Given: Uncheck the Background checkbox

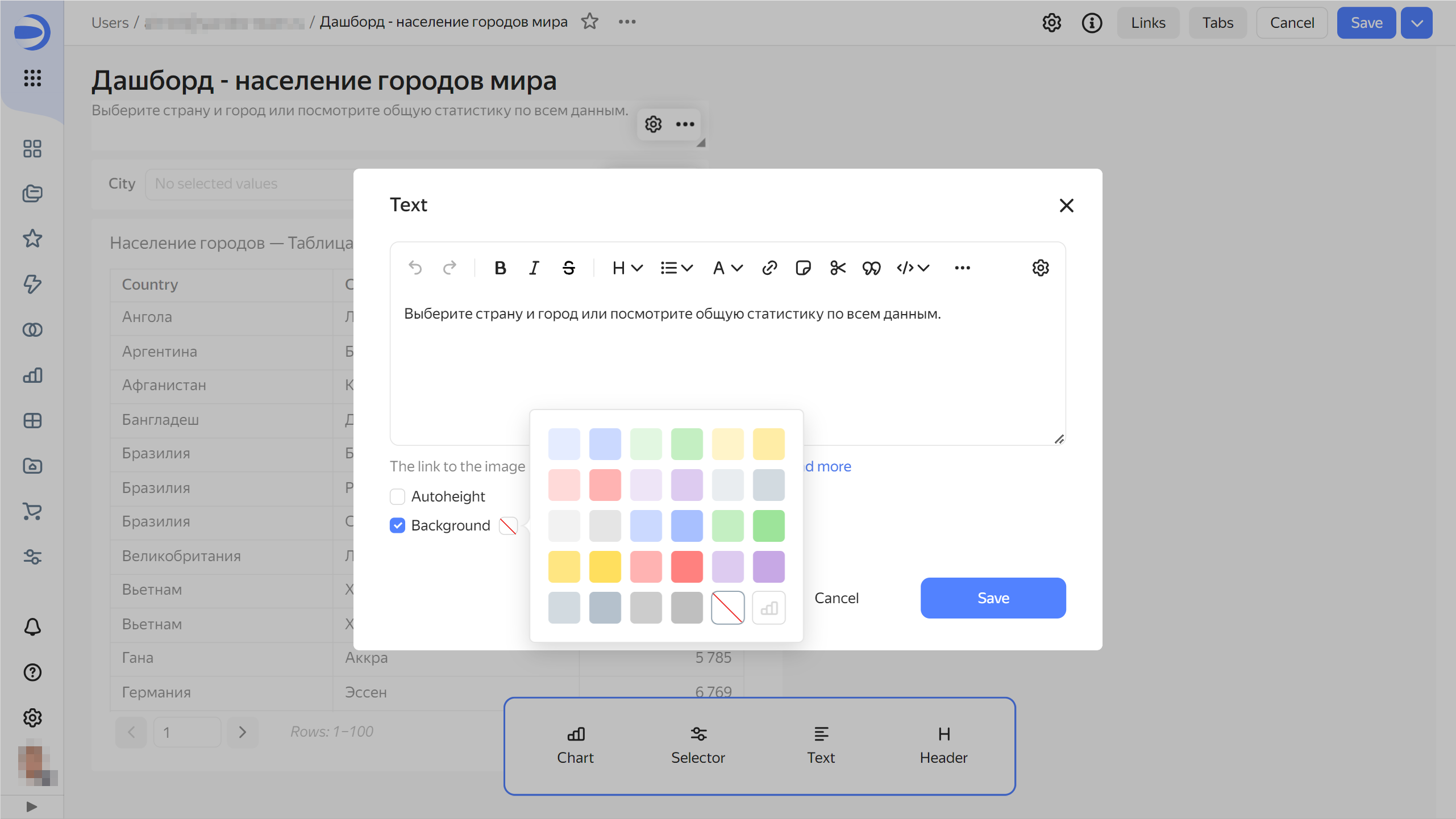Looking at the screenshot, I should 397,525.
